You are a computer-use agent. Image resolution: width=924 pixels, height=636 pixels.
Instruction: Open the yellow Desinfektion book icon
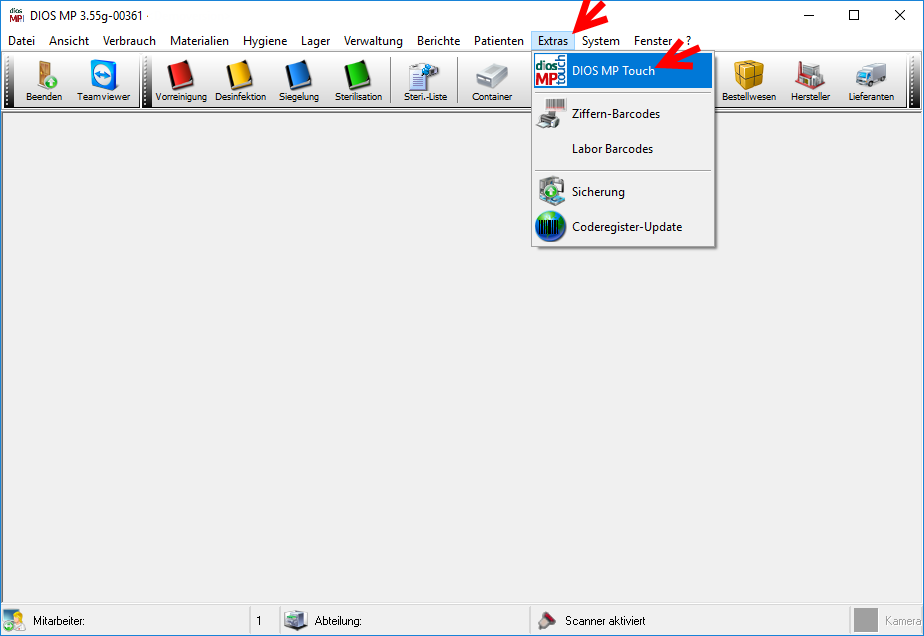(240, 77)
